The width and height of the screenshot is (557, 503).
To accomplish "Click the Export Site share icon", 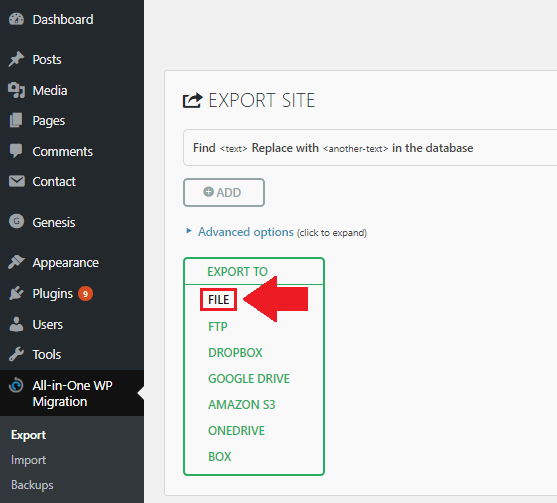I will point(193,100).
